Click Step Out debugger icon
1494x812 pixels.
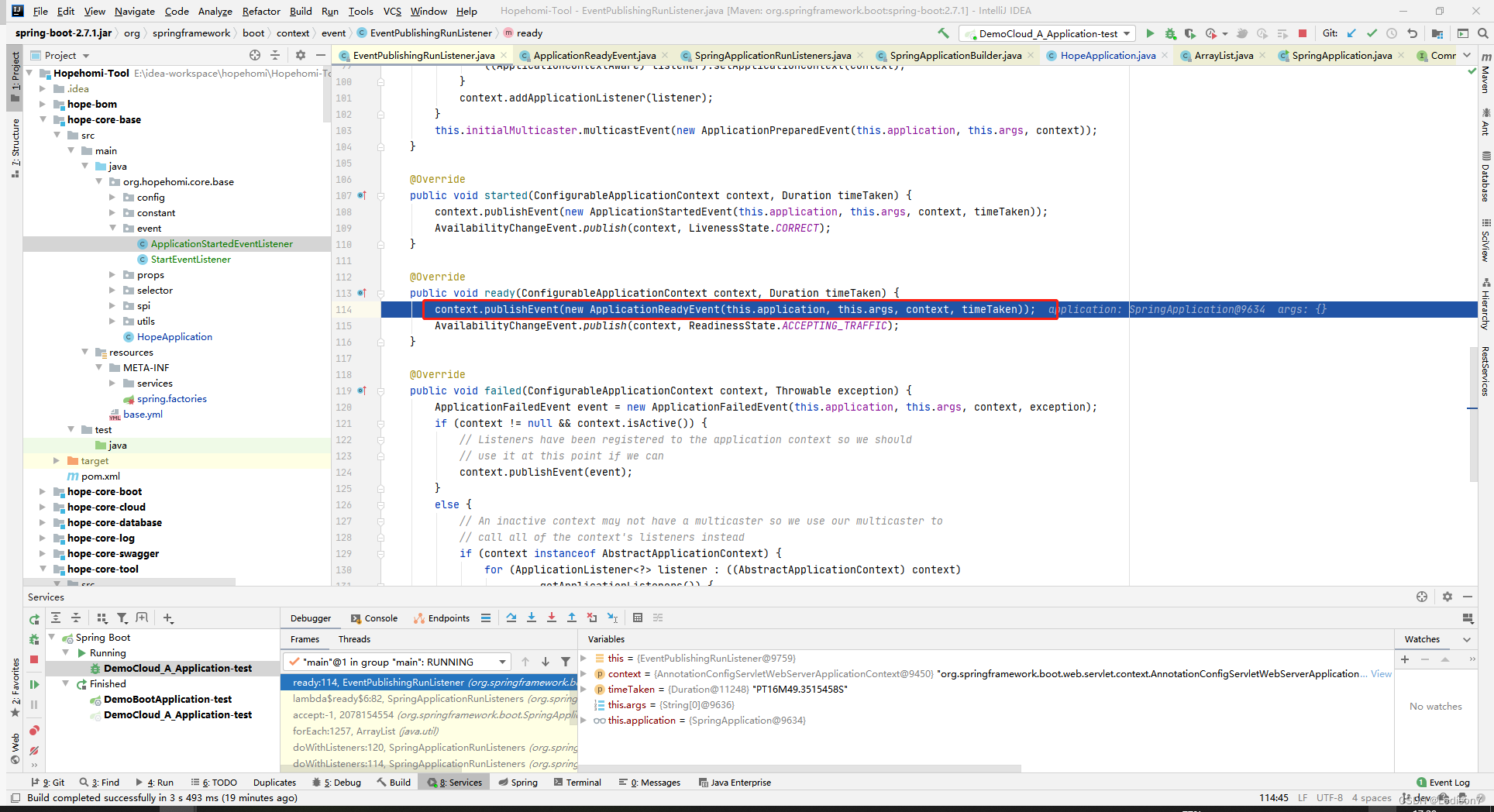tap(572, 618)
